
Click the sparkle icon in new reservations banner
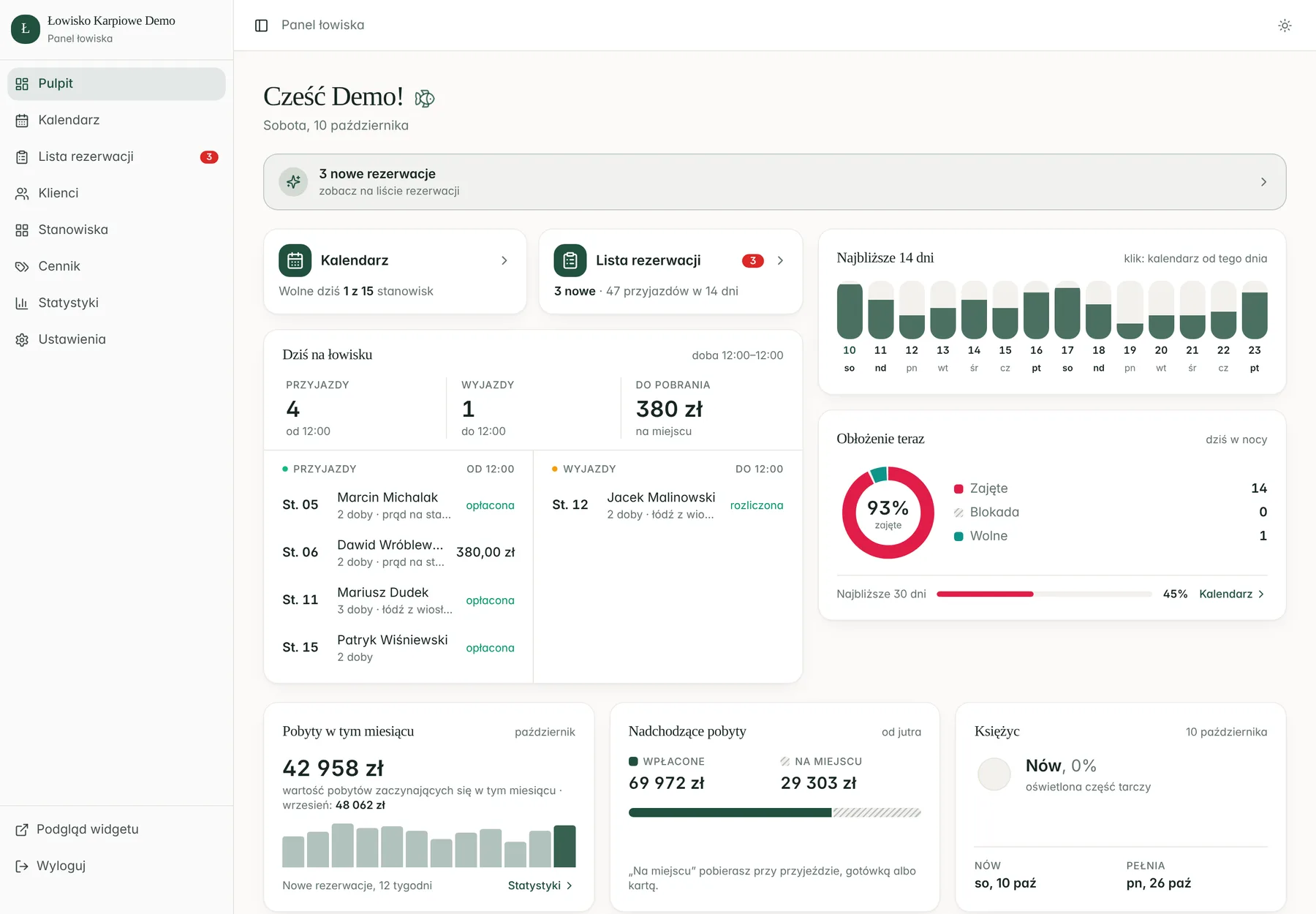(293, 182)
